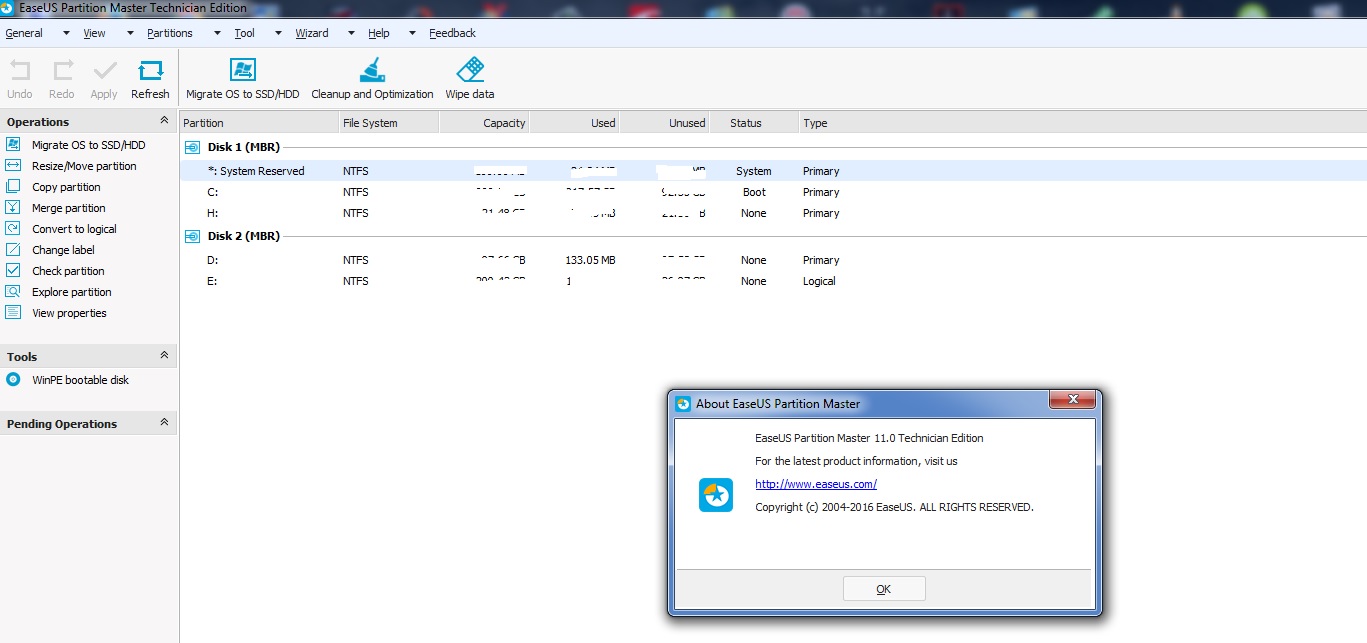Open the Feedback menu item
The image size is (1367, 643).
tap(452, 33)
